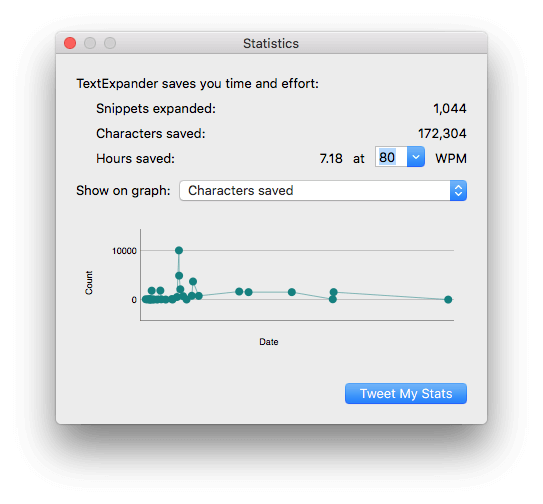
Task: Zoom the Statistics window with green button
Action: 110,43
